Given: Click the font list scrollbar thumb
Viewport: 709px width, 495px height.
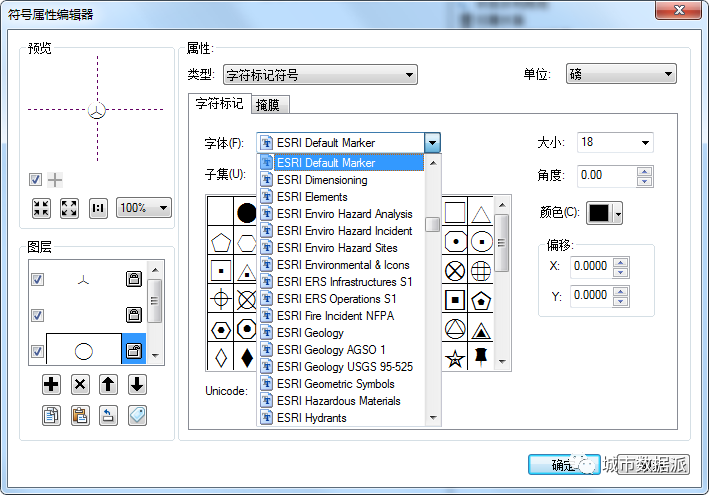Looking at the screenshot, I should [433, 224].
